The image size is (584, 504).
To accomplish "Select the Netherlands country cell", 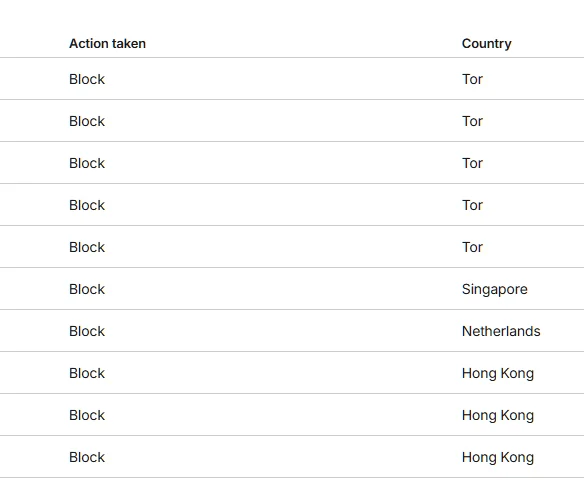I will point(501,331).
